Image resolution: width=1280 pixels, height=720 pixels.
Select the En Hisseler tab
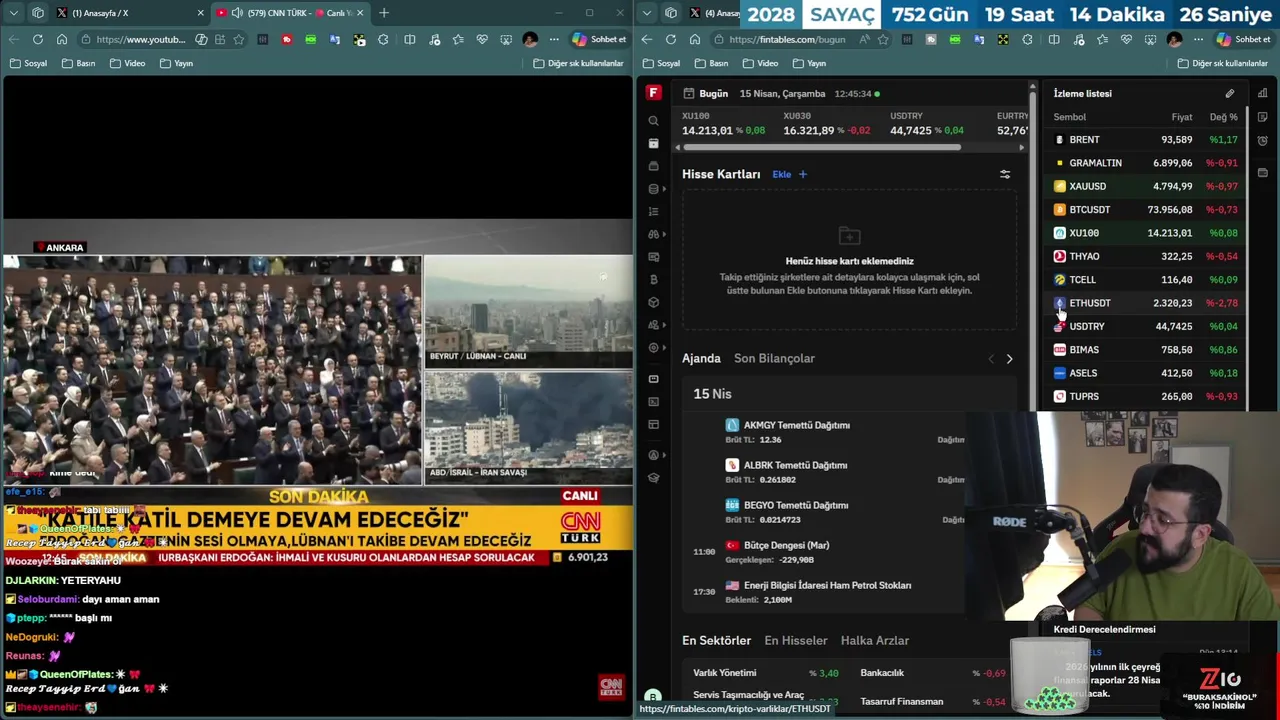pyautogui.click(x=796, y=640)
